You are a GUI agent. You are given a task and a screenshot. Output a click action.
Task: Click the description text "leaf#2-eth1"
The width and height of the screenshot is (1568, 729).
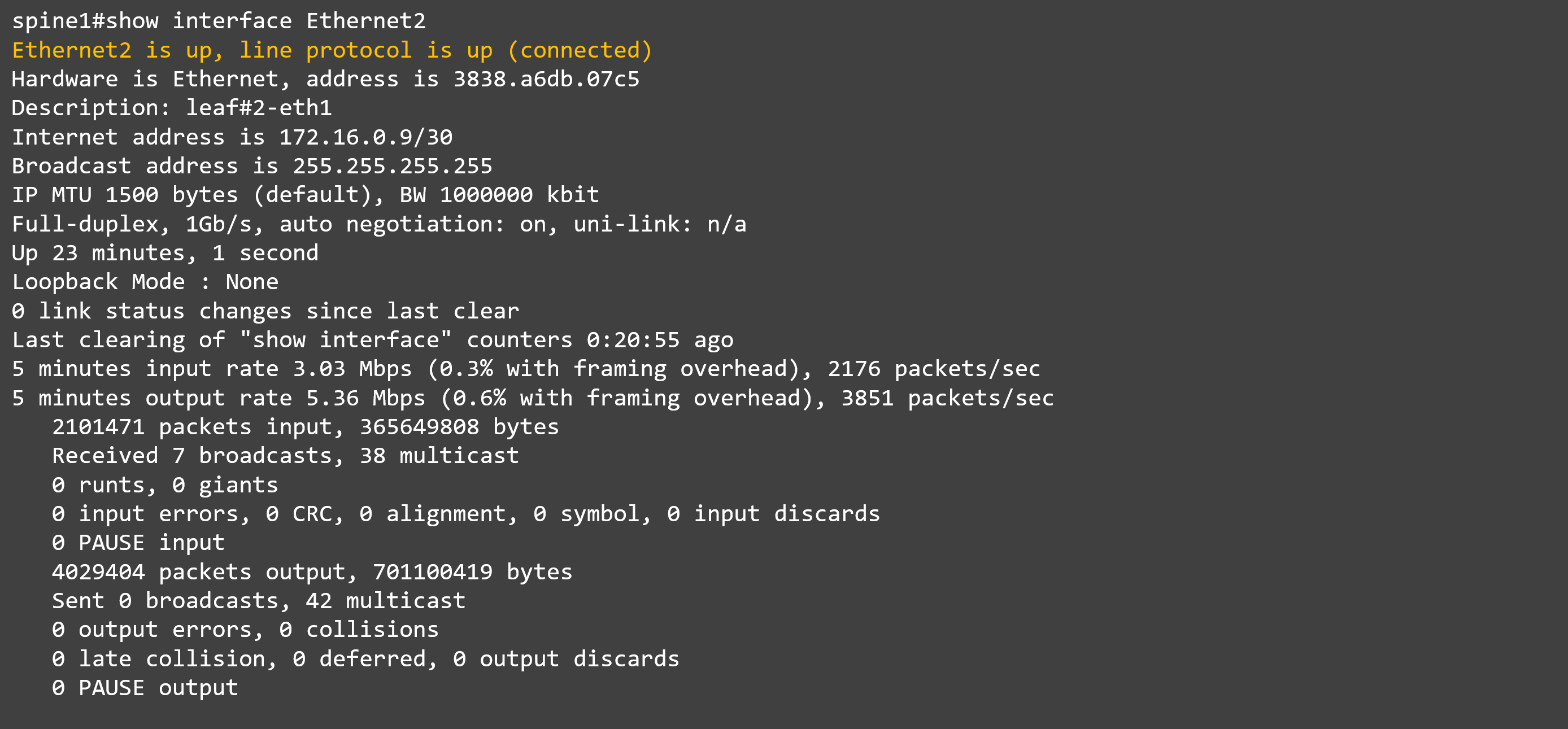[x=259, y=108]
